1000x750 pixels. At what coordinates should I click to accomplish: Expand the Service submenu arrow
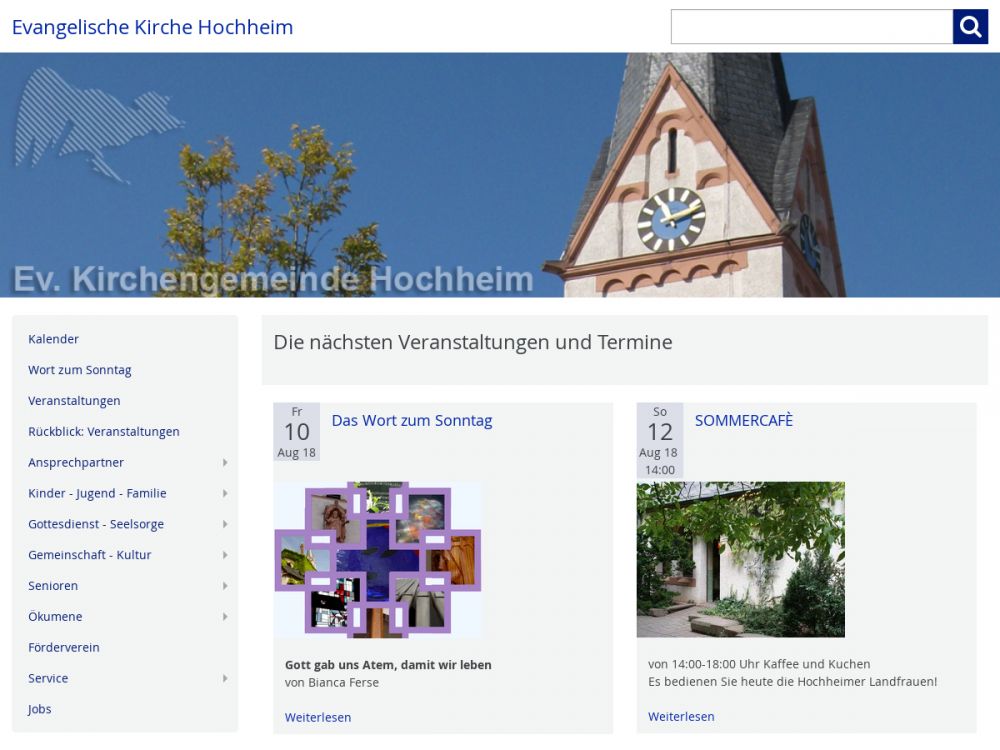click(225, 679)
